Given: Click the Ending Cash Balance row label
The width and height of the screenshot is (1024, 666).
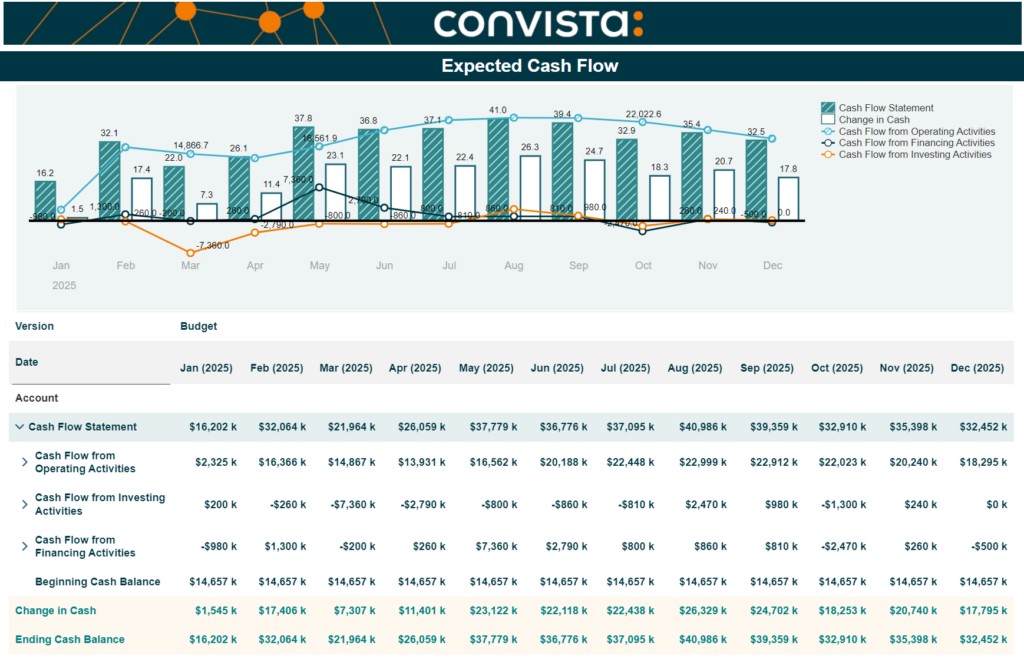Looking at the screenshot, I should pos(70,640).
